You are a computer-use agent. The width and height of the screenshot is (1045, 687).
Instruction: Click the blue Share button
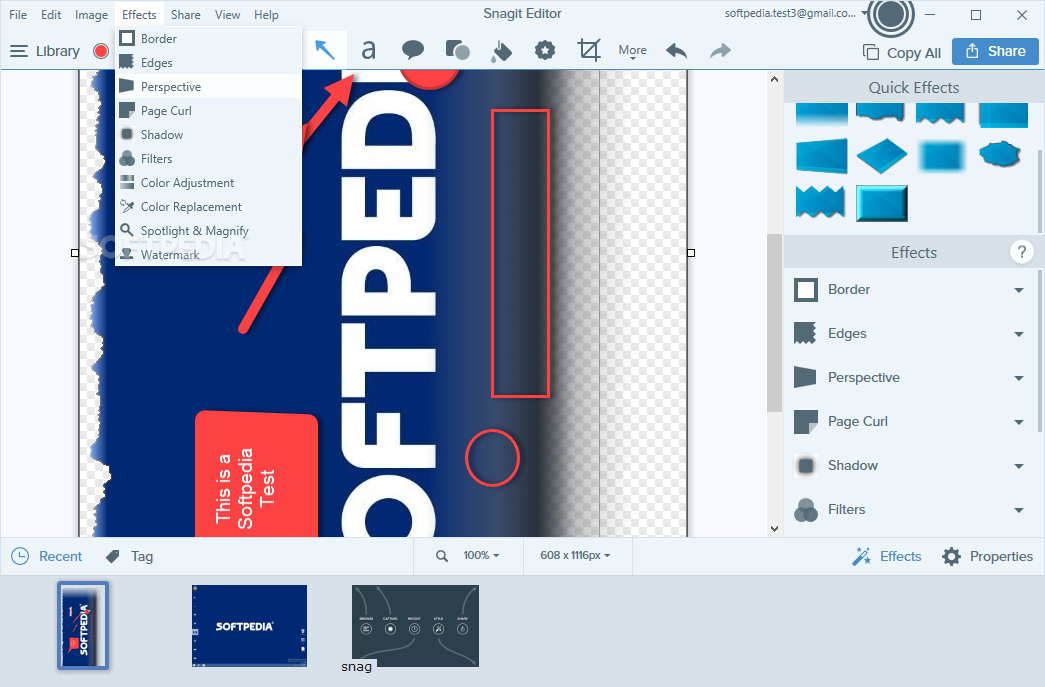(995, 51)
